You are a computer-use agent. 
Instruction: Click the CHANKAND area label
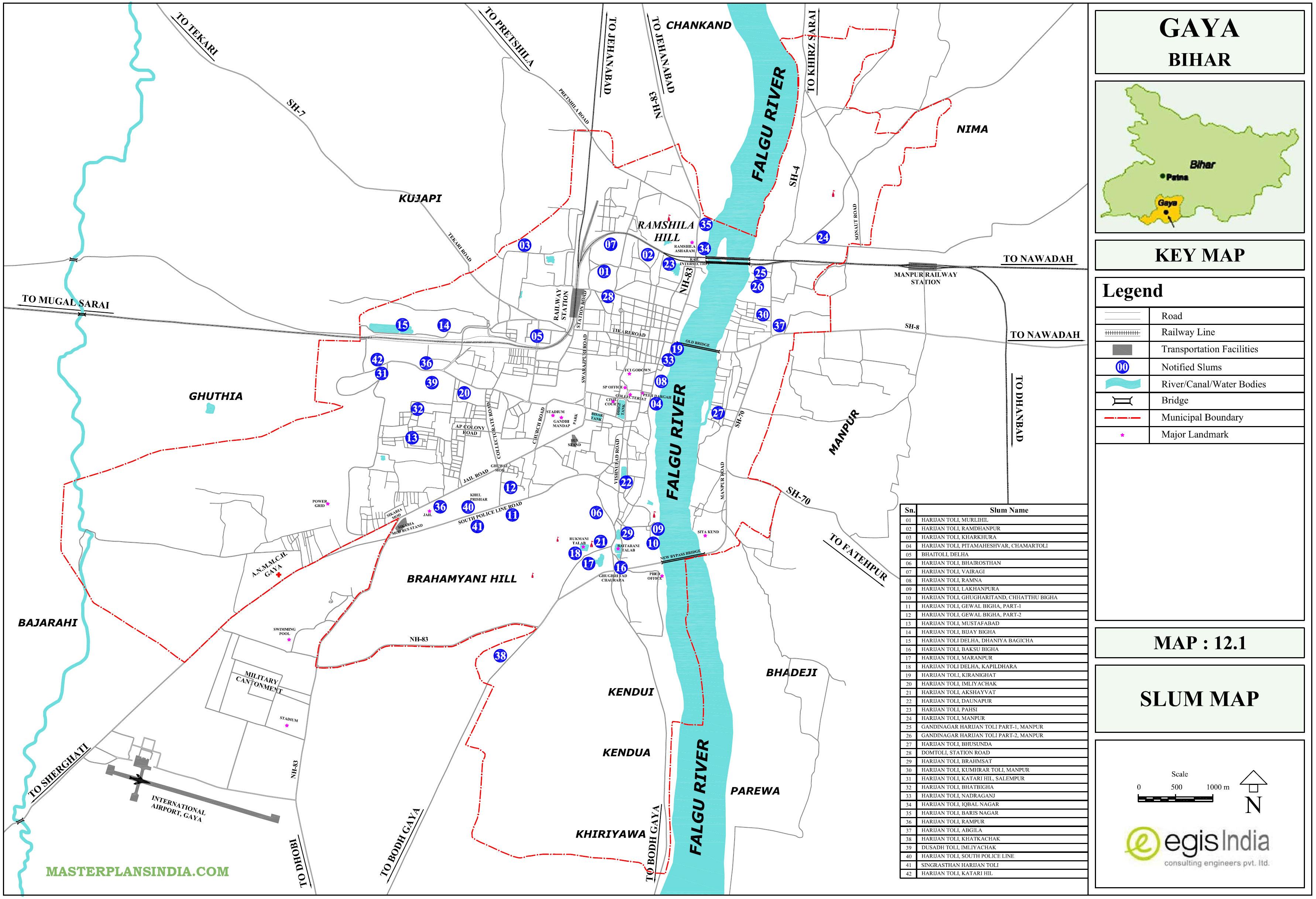point(698,25)
